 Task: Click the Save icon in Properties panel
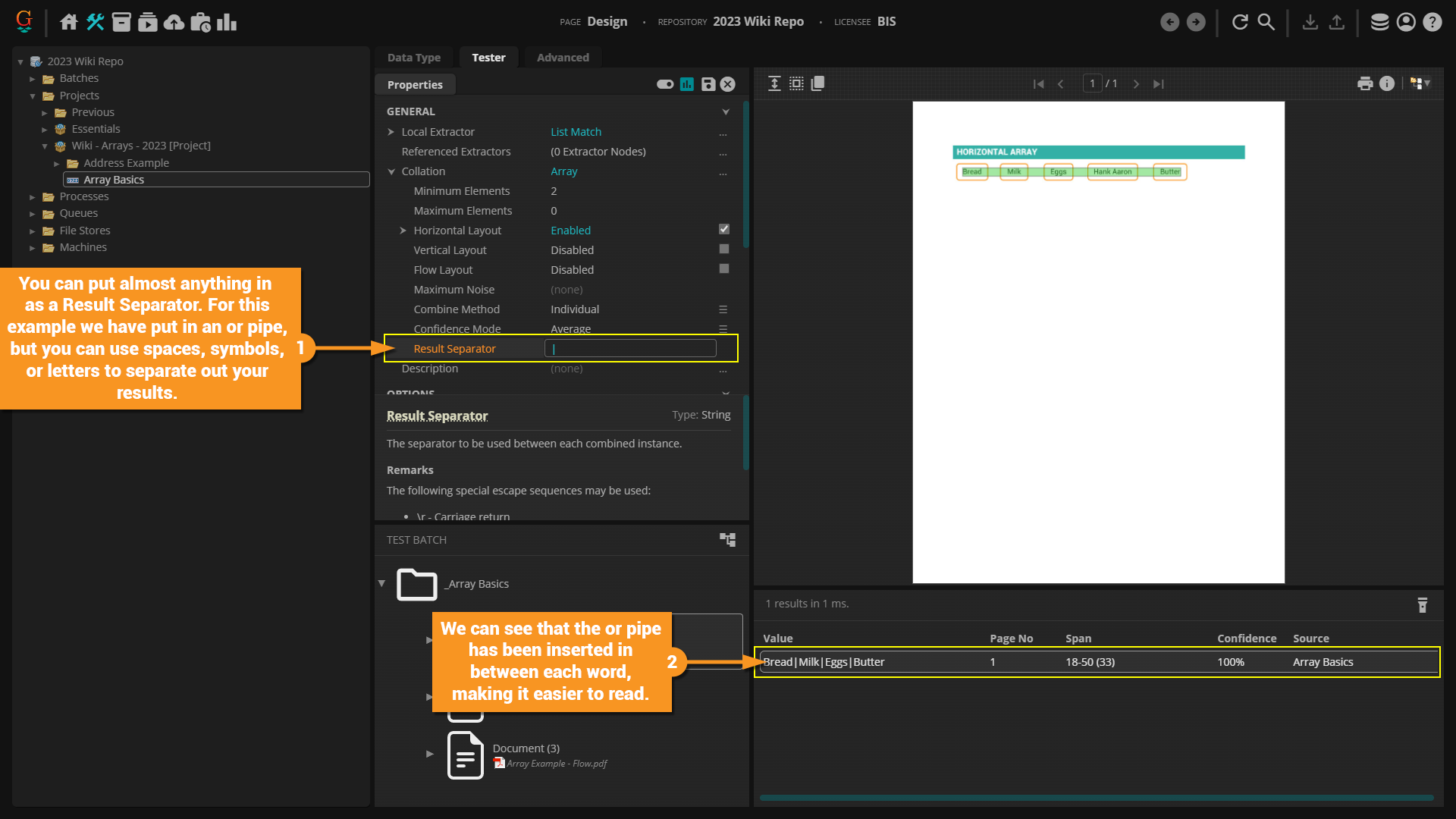[x=708, y=84]
